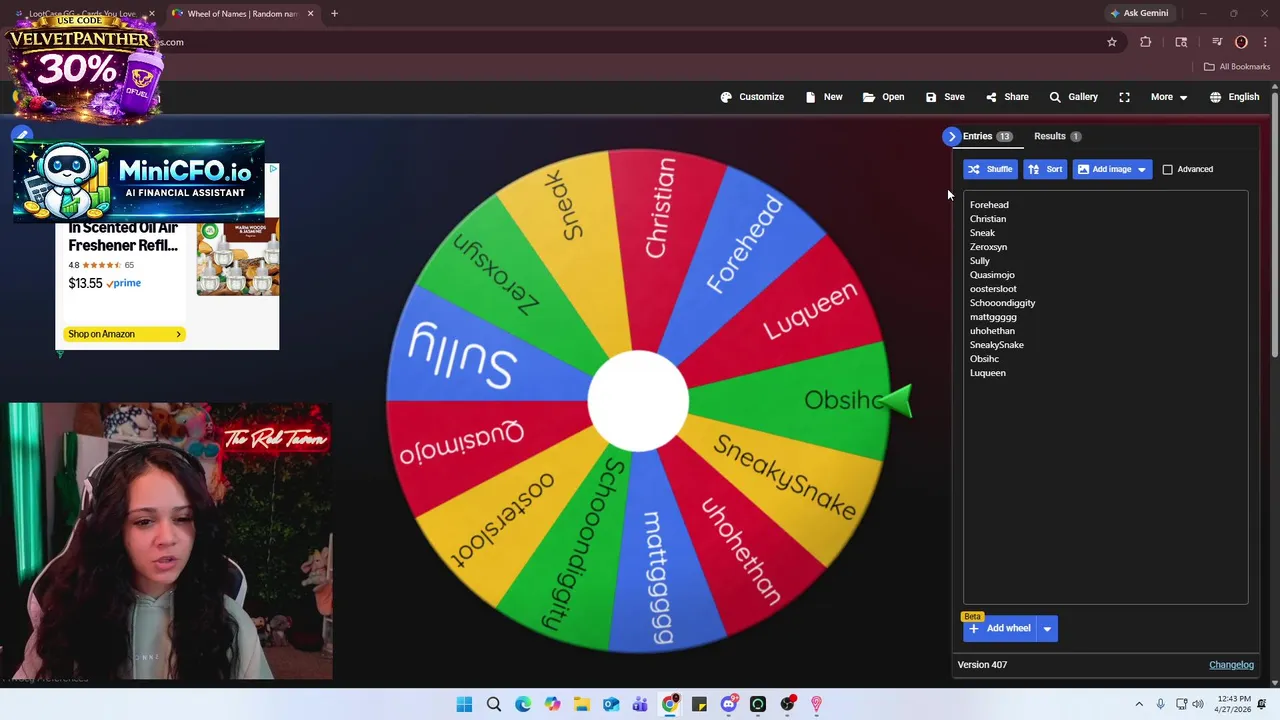Click the empty area of entries textbox
Viewport: 1280px width, 720px height.
(x=1105, y=490)
